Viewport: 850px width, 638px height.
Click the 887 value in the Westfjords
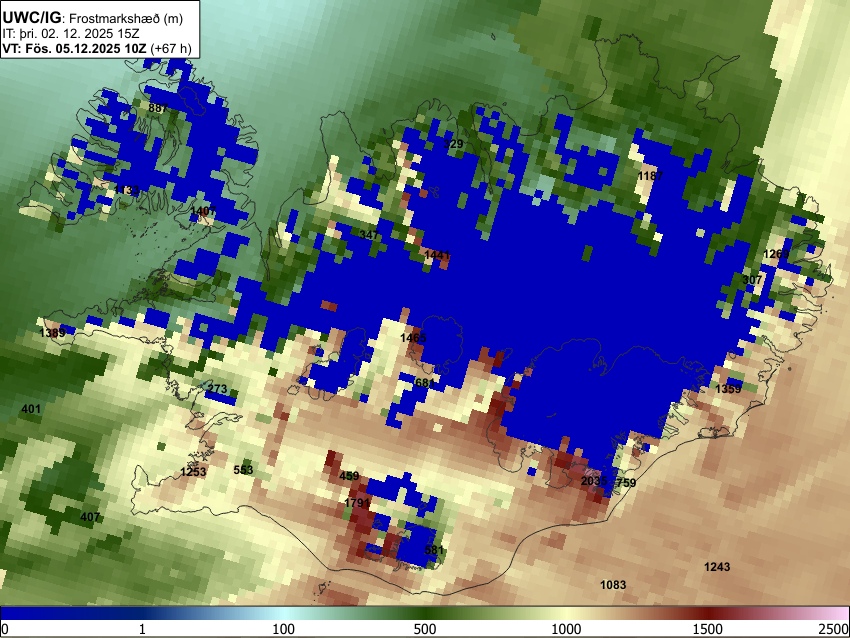click(158, 108)
